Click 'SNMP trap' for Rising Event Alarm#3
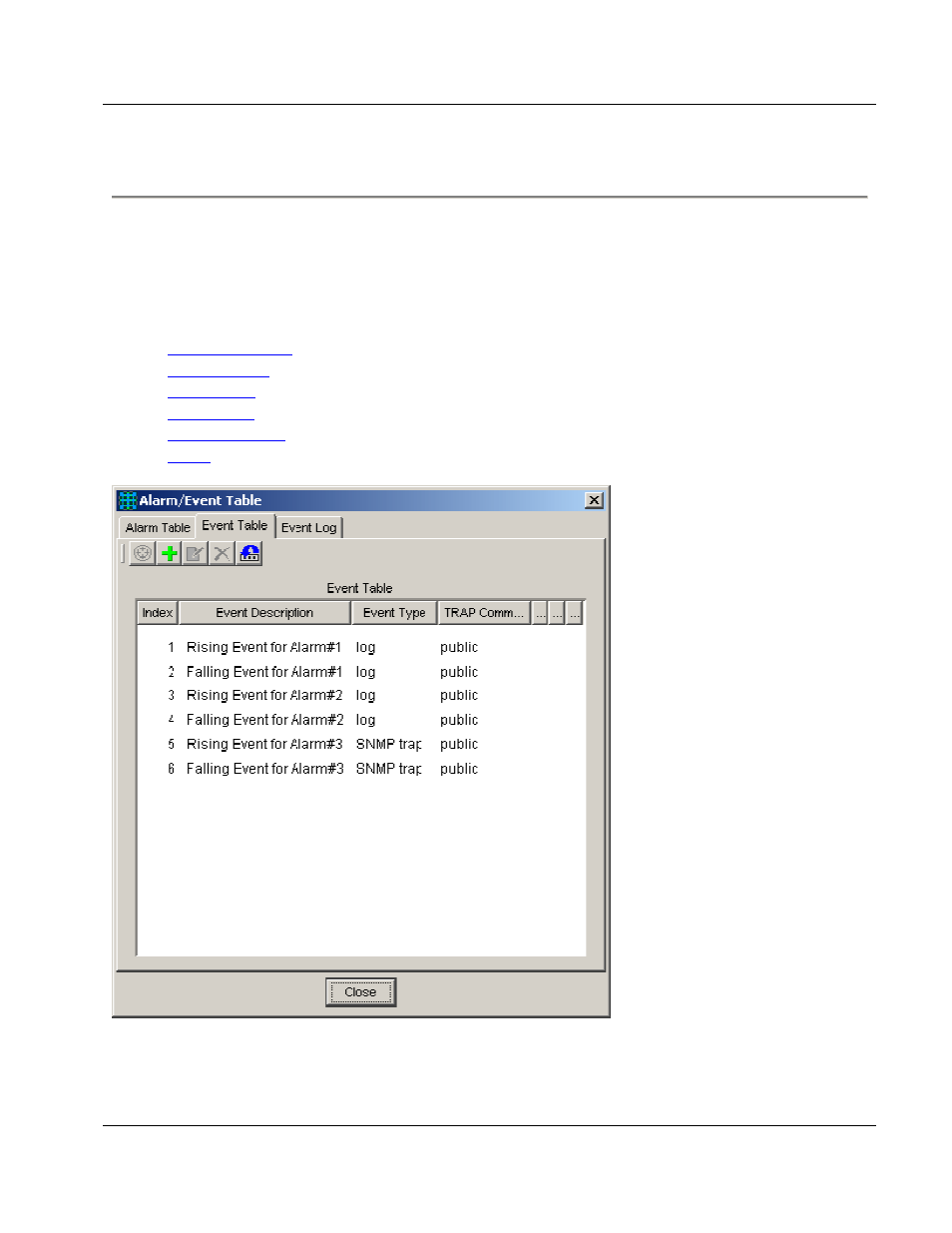This screenshot has width=952, height=1233. click(x=388, y=744)
